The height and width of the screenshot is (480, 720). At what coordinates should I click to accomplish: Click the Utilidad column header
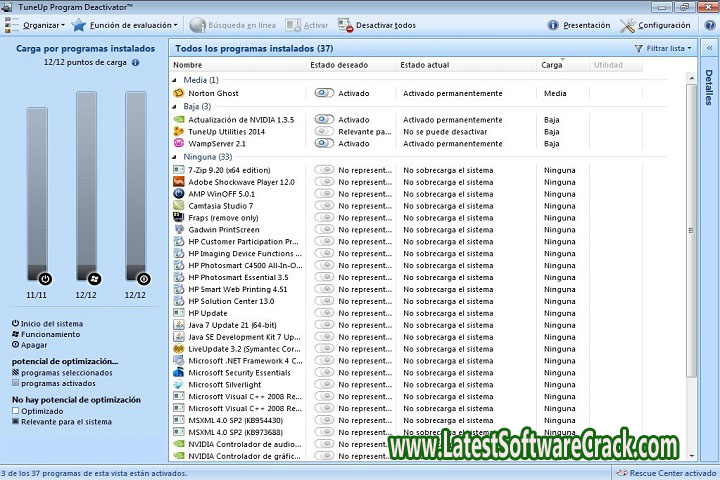[x=616, y=65]
